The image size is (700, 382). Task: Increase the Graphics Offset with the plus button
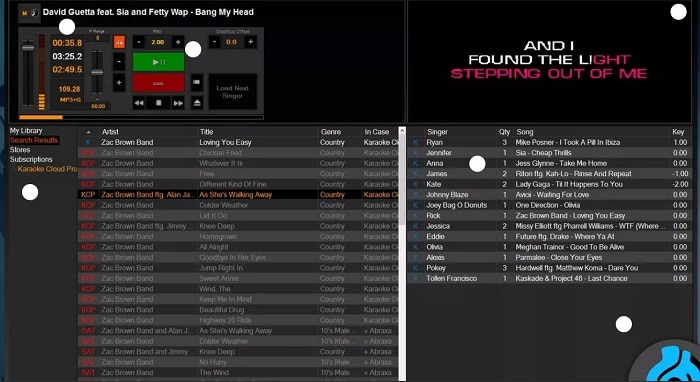point(250,42)
